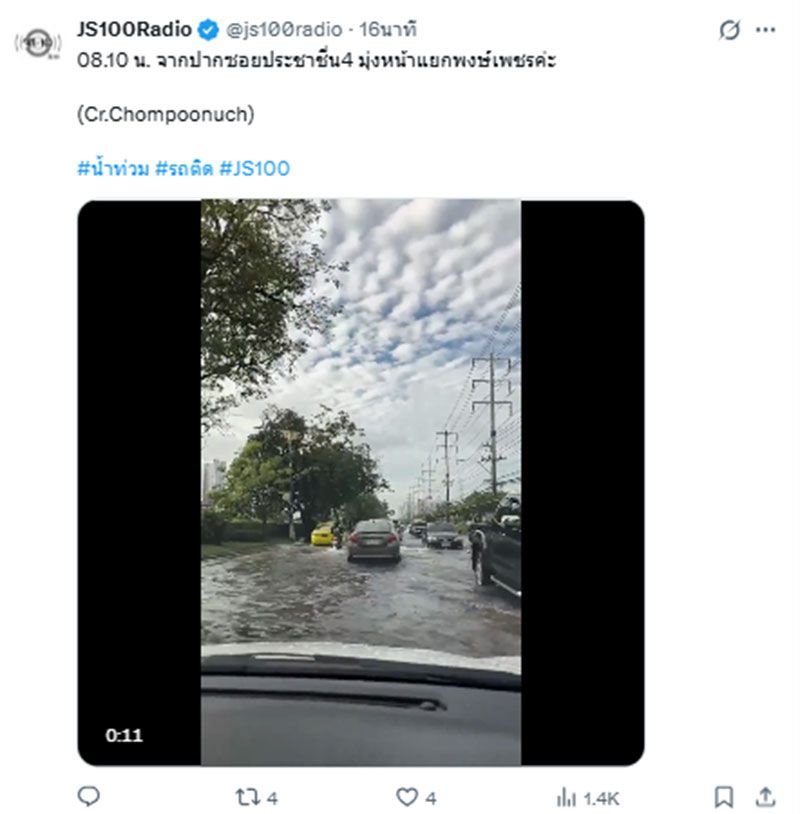The image size is (800, 814).
Task: Click the blue verified badge
Action: (x=208, y=30)
